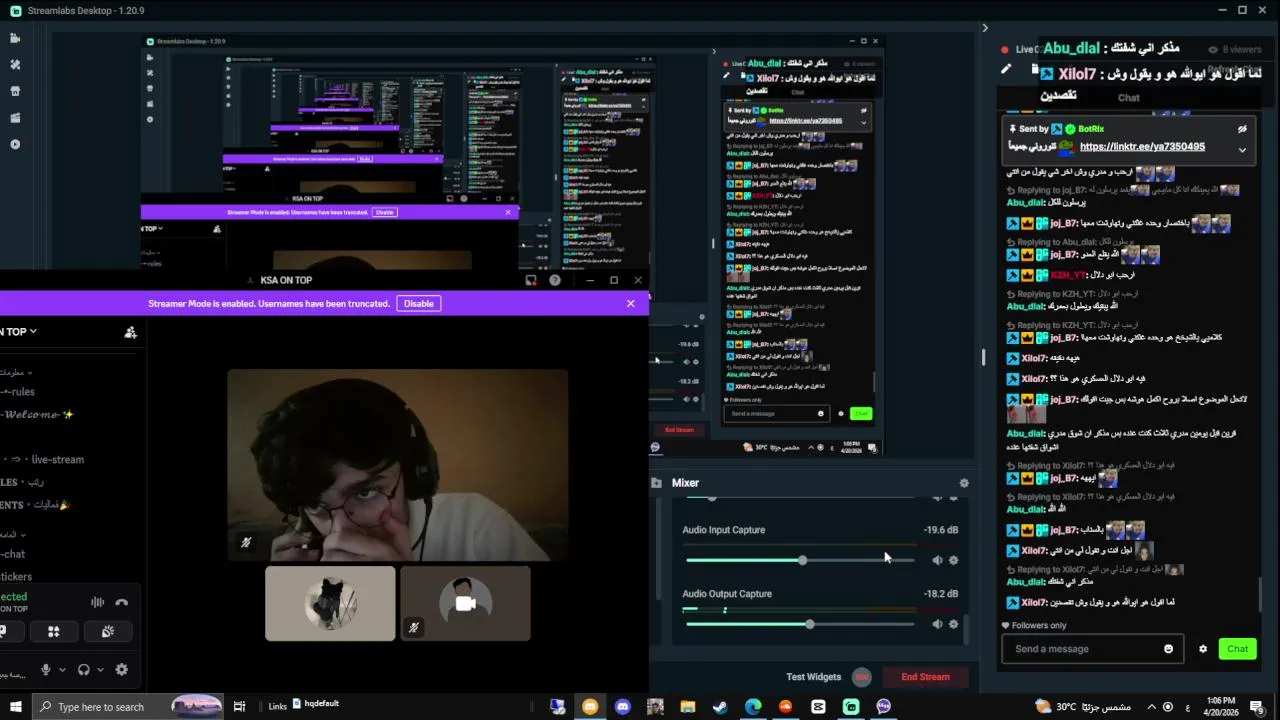1280x720 pixels.
Task: Open CapCut from the taskbar
Action: tap(818, 706)
